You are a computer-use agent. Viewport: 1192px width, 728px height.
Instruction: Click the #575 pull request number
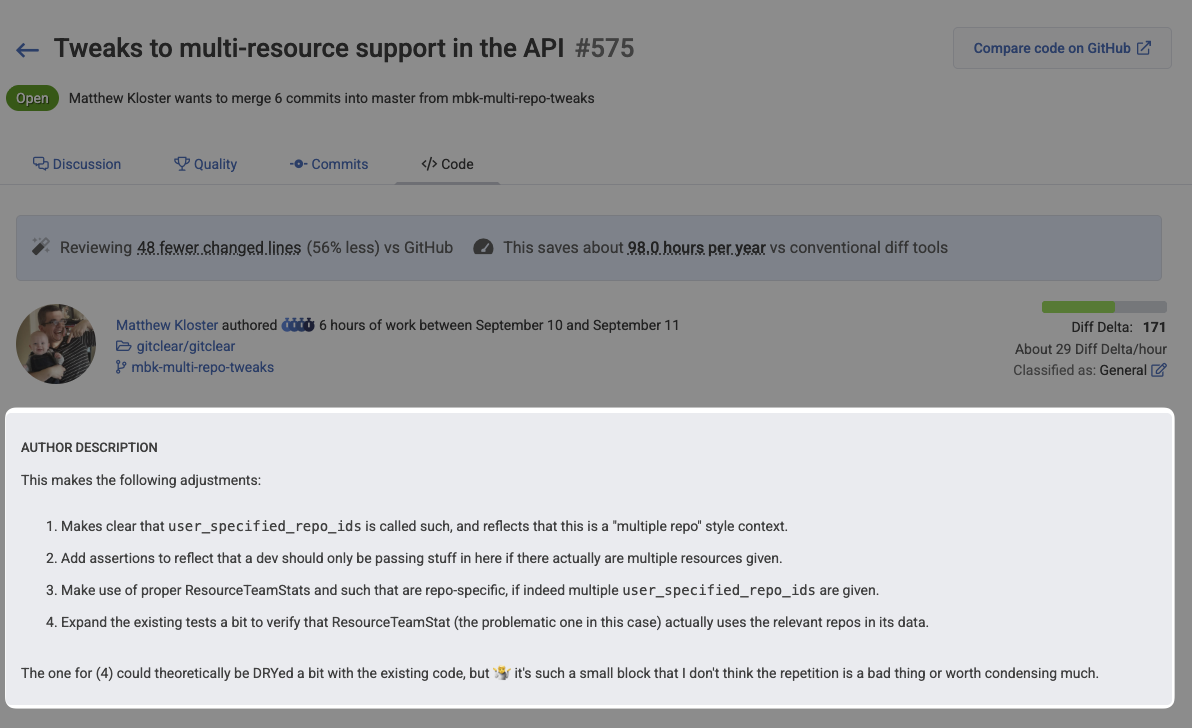(x=605, y=48)
